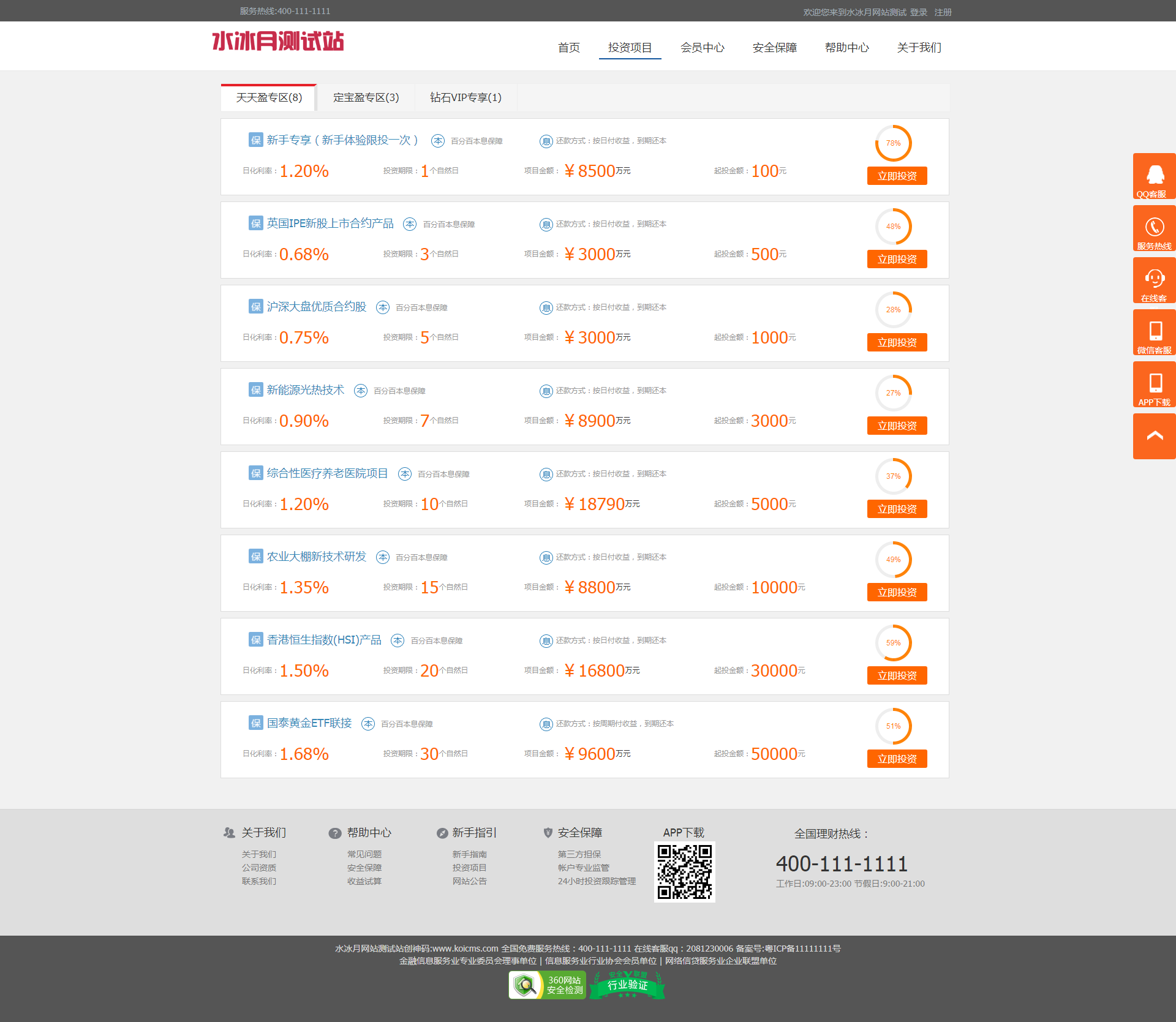The width and height of the screenshot is (1176, 1022).
Task: Click 立即投资 for 新能源光热技术
Action: click(x=897, y=426)
